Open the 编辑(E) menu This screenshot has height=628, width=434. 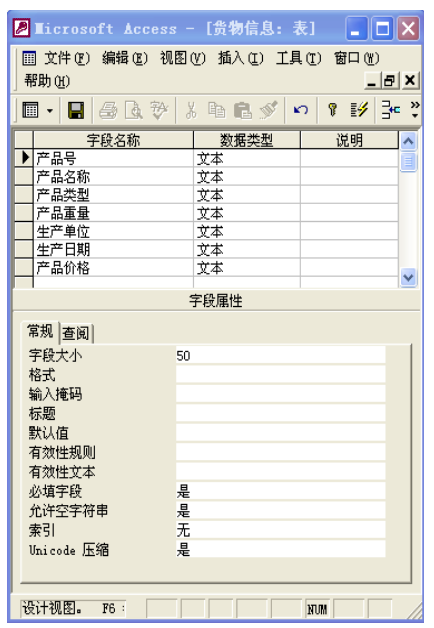point(125,59)
